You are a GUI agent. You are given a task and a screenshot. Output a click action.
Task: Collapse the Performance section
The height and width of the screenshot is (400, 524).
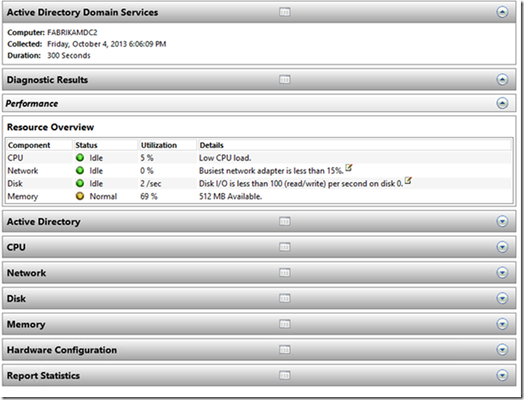[x=502, y=103]
